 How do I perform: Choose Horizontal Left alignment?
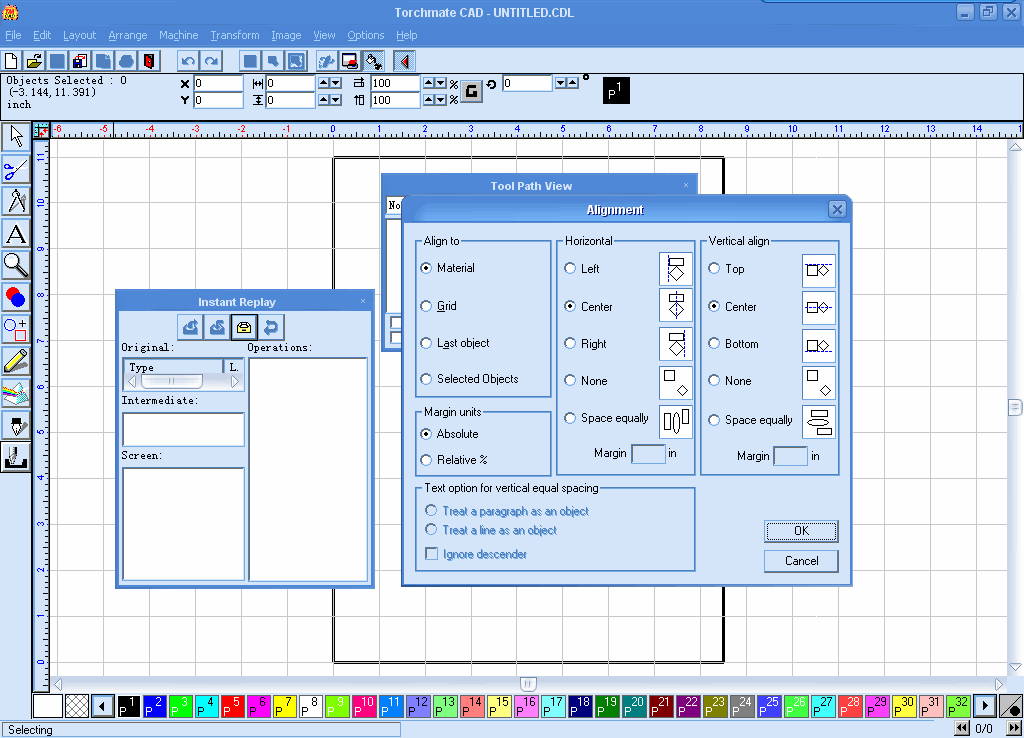tap(582, 268)
